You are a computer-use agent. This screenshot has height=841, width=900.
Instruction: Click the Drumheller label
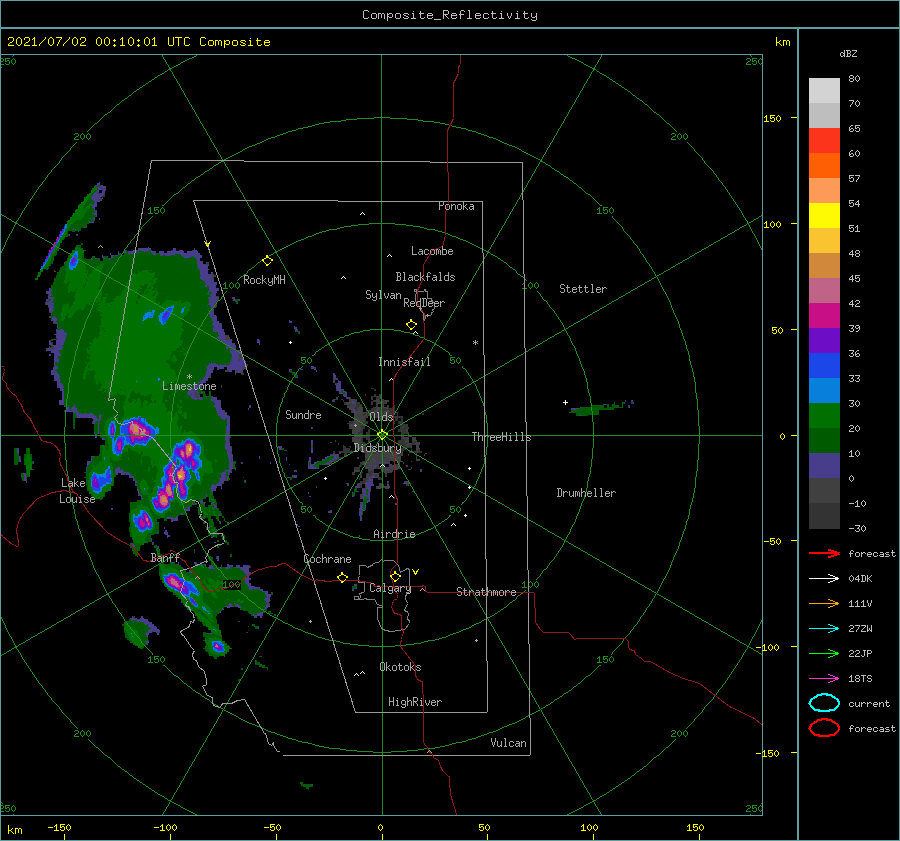pos(586,493)
